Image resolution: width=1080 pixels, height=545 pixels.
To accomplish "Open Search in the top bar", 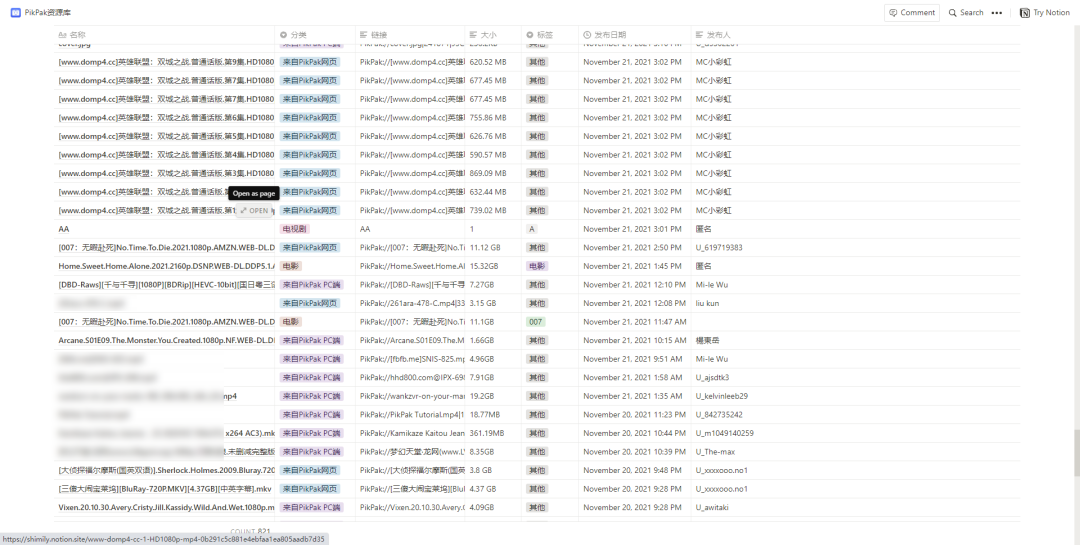I will [965, 13].
